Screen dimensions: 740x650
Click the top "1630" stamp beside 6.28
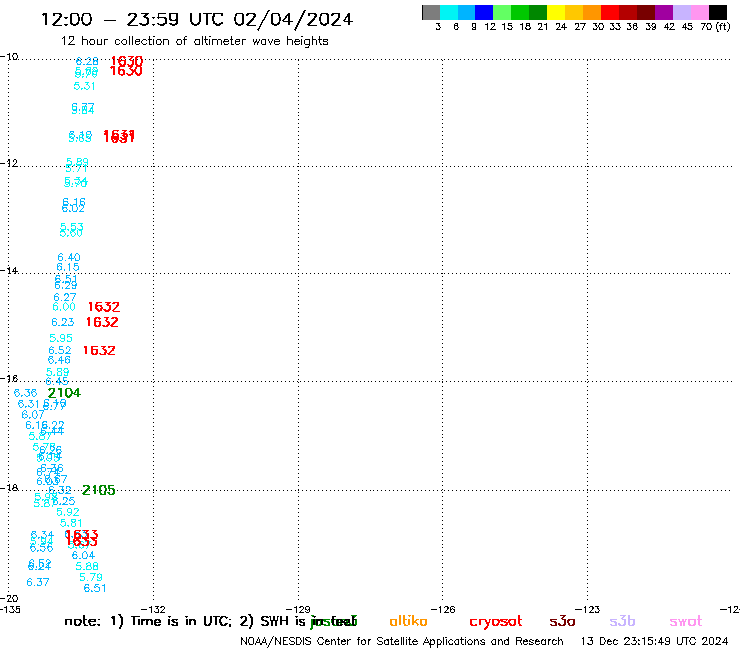coord(126,61)
